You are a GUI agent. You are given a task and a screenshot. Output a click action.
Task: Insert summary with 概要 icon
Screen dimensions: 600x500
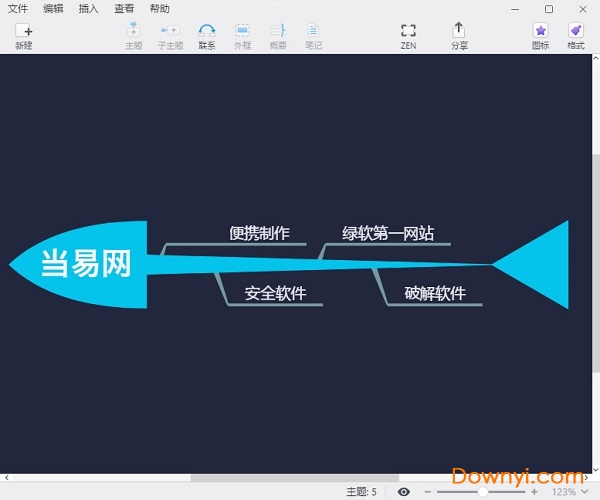[x=278, y=36]
